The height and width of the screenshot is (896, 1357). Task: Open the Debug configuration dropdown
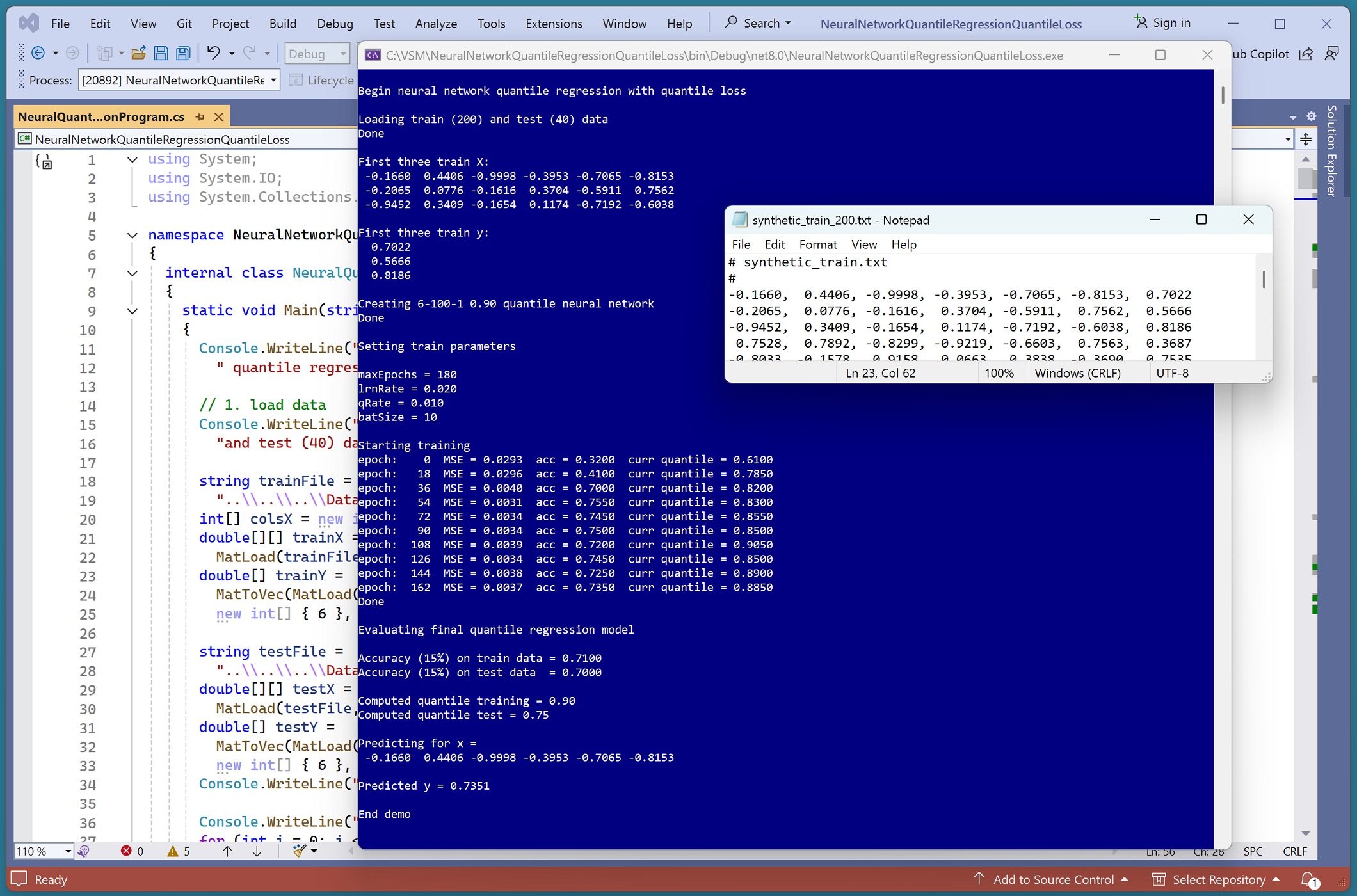[x=317, y=54]
